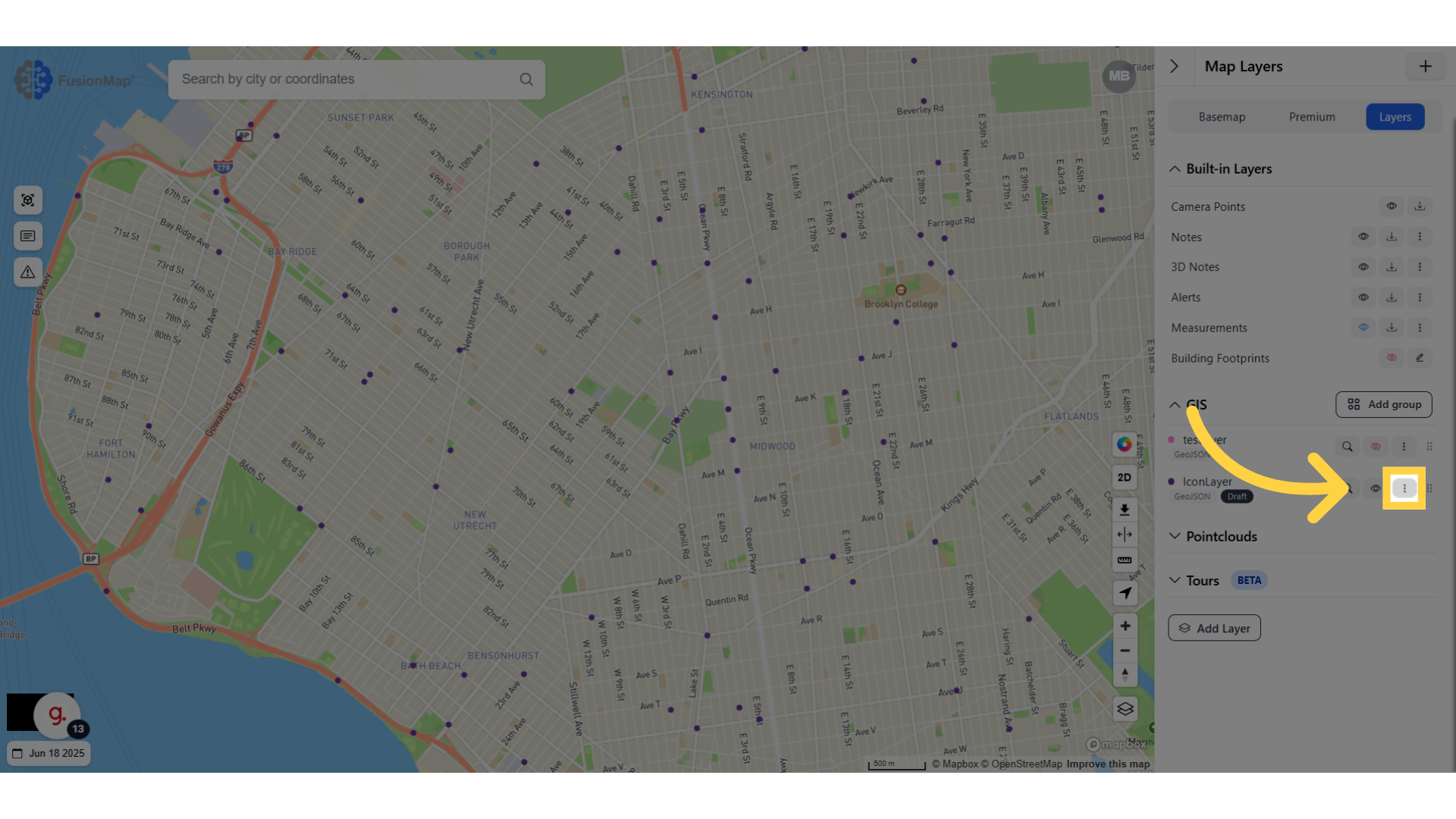Viewport: 1456px width, 819px height.
Task: Download the Alerts layer
Action: pos(1392,297)
